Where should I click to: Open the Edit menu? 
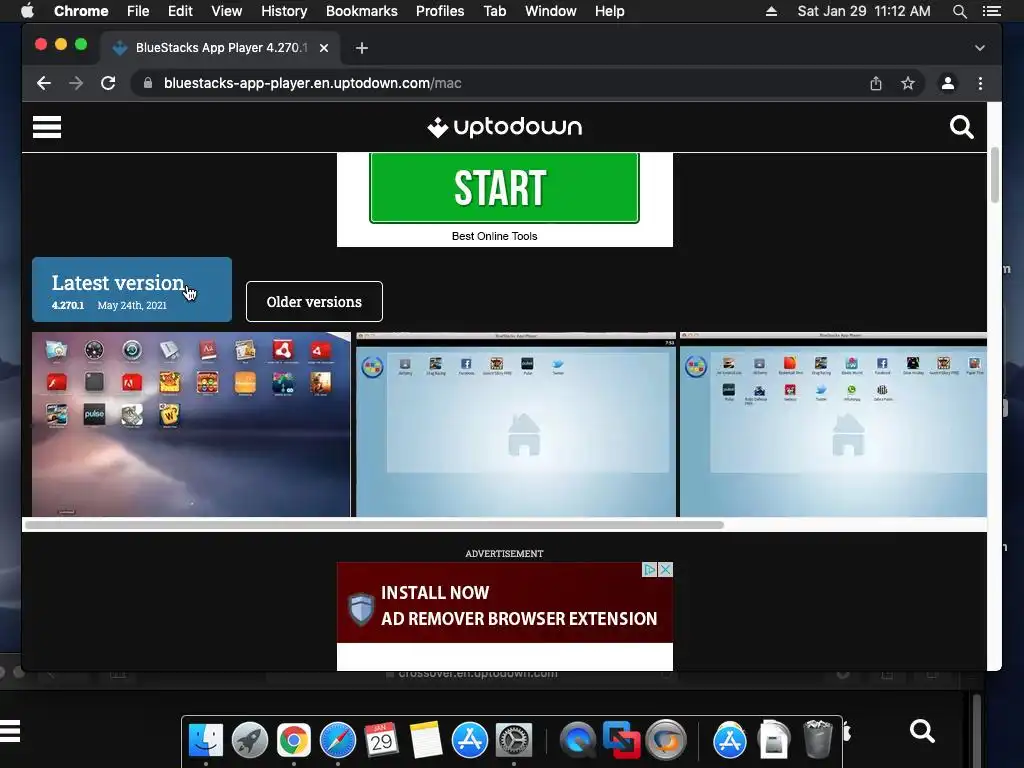(180, 11)
